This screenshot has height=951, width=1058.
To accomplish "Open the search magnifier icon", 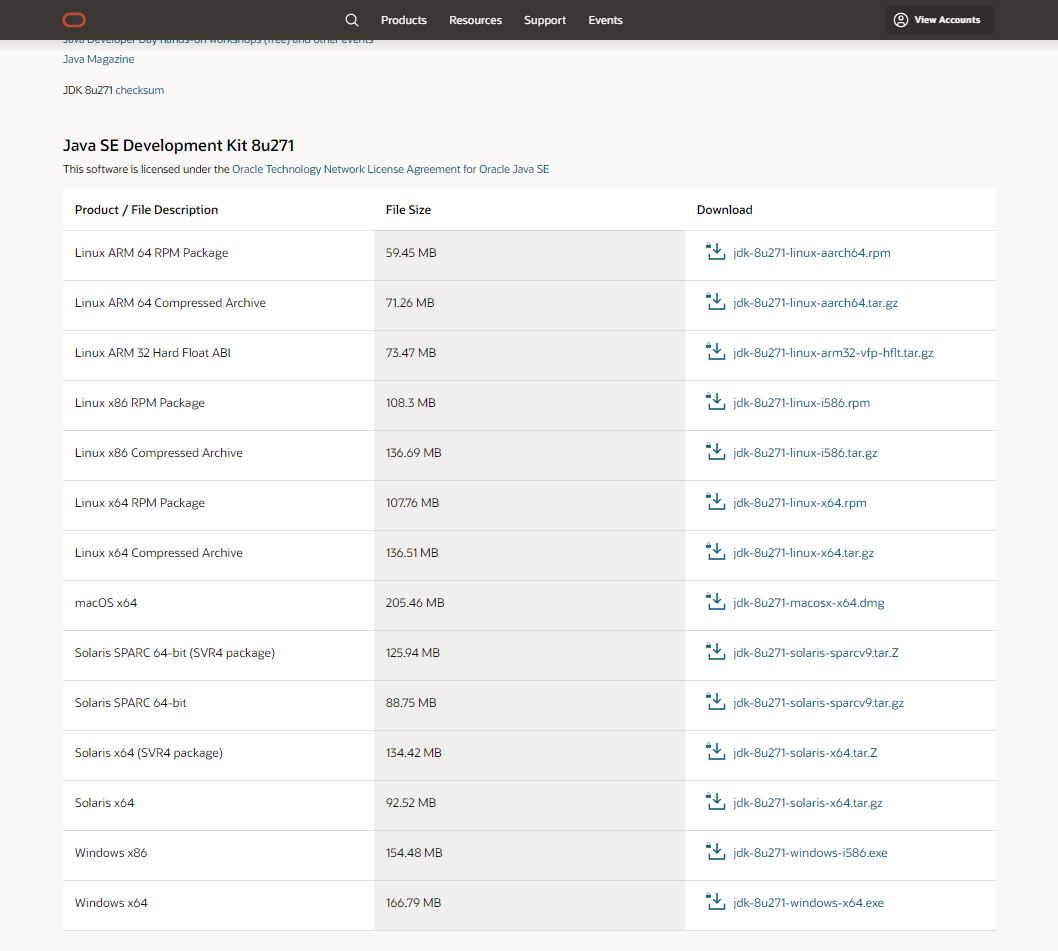I will coord(352,20).
